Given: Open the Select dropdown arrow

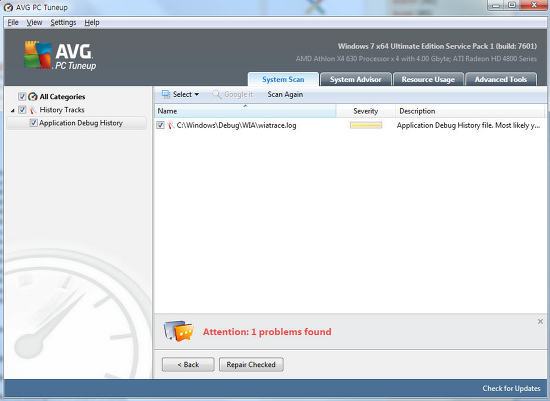Looking at the screenshot, I should point(197,94).
